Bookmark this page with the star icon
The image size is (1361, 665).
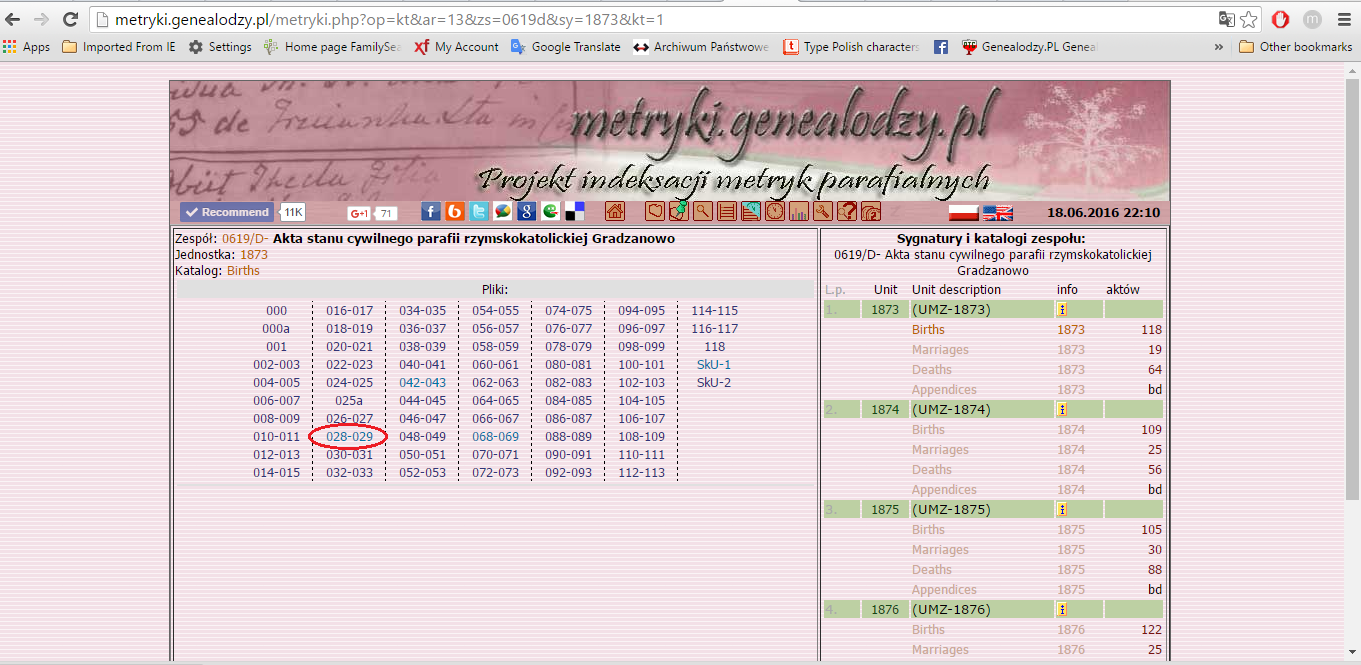click(1249, 19)
